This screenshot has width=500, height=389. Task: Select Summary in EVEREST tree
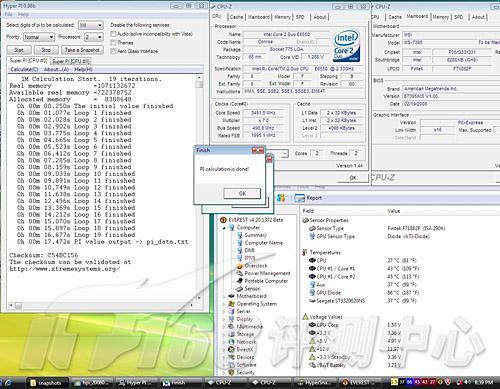click(x=256, y=235)
